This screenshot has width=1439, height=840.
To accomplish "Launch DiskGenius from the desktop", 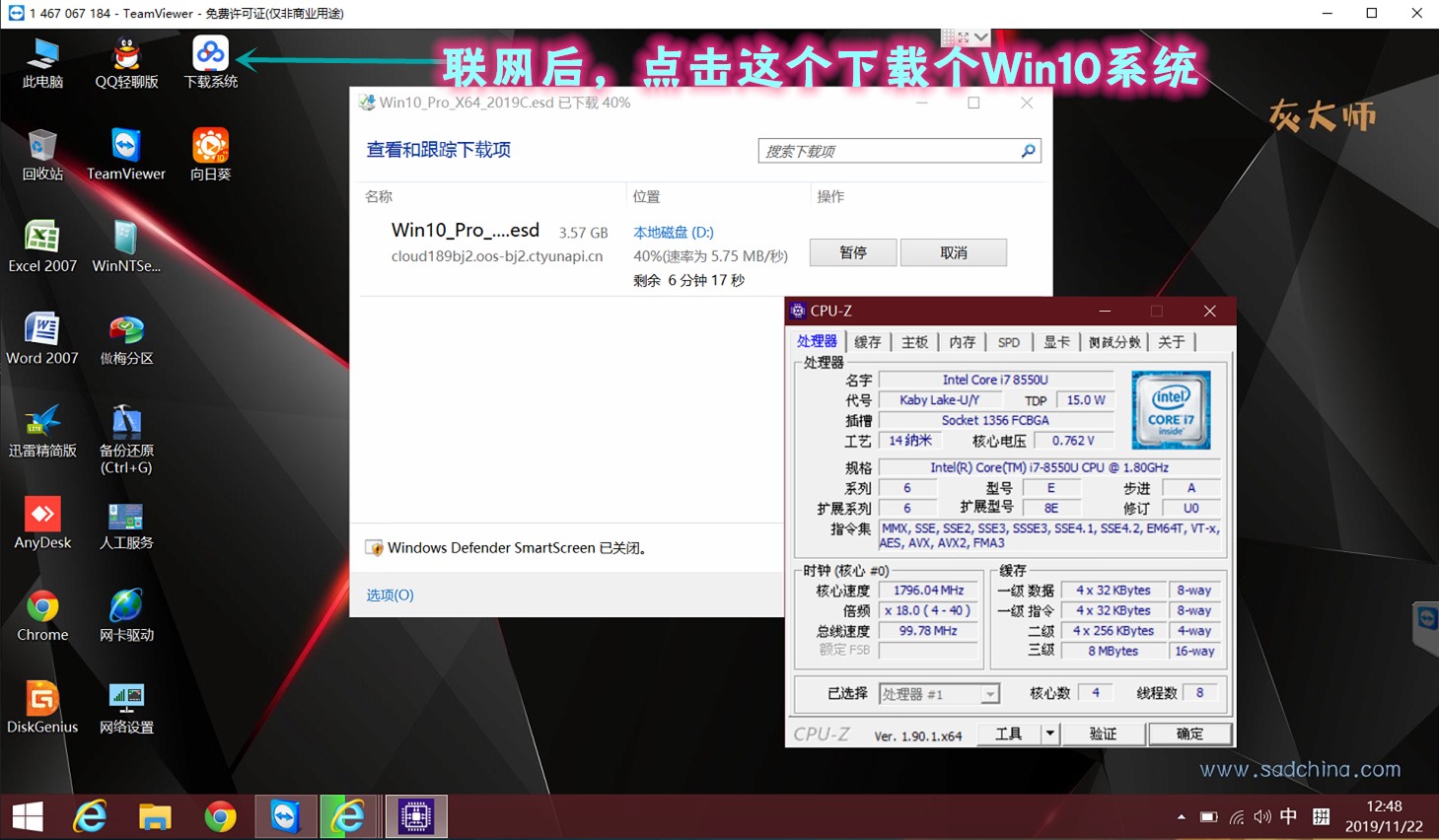I will [42, 708].
